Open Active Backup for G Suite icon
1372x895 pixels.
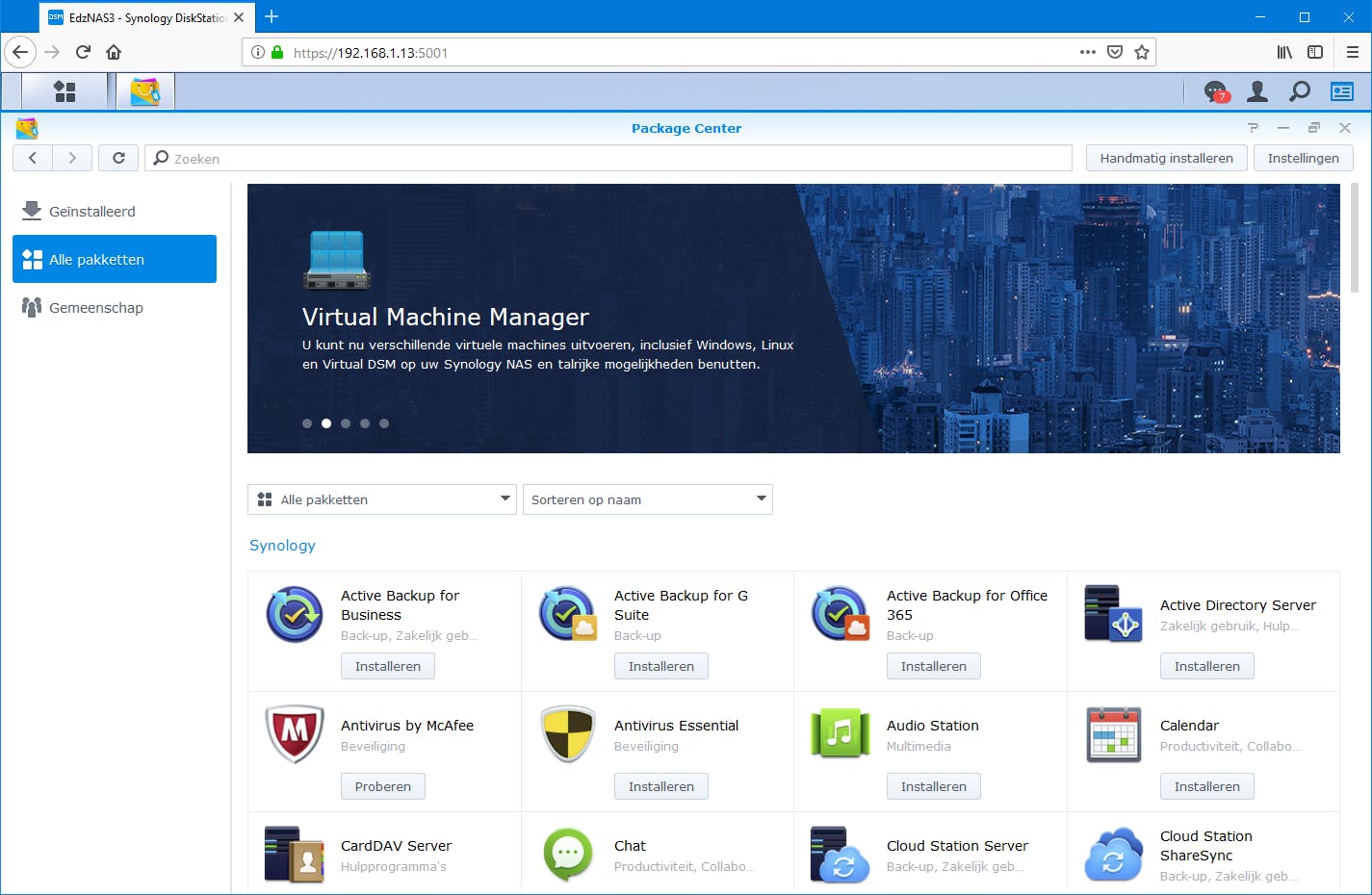click(x=568, y=614)
